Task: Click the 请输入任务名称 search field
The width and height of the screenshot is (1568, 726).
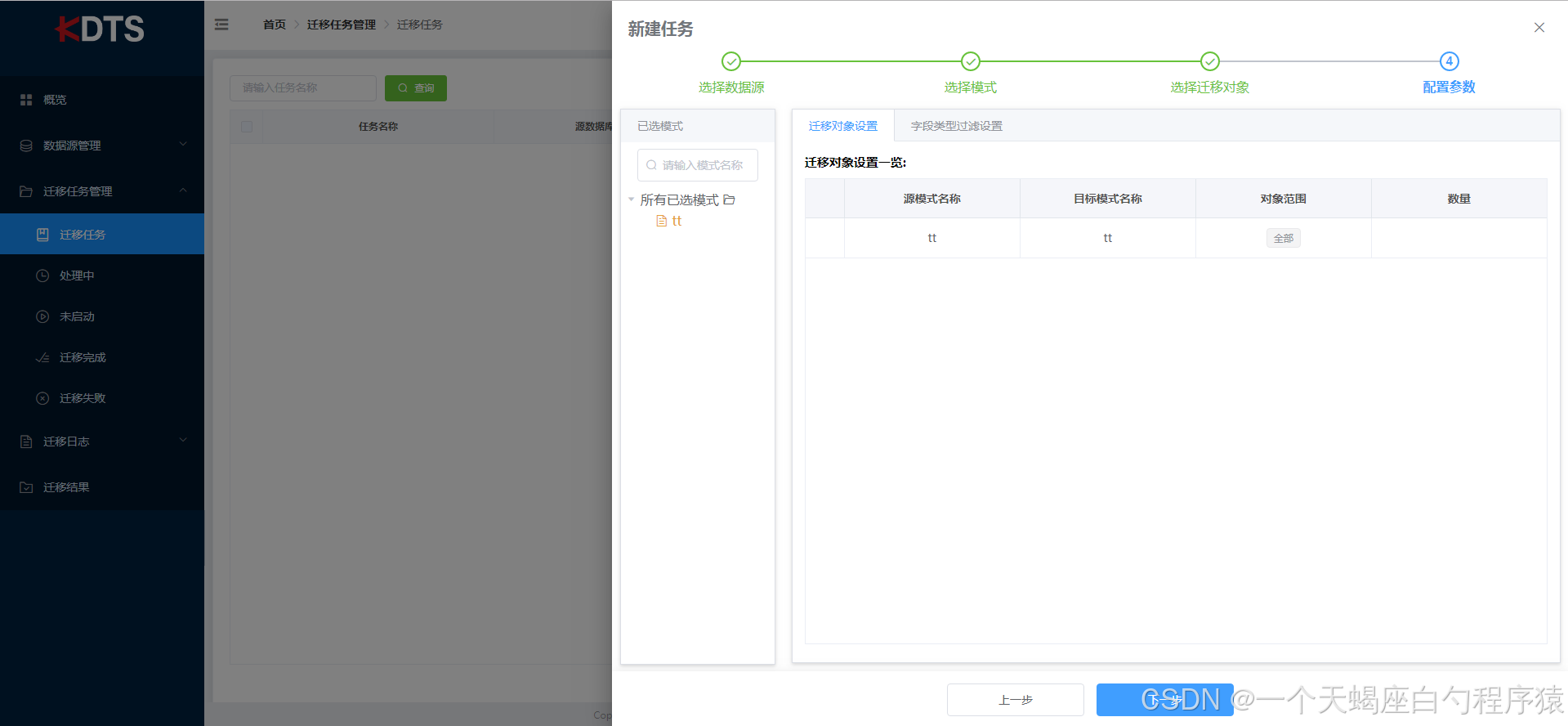Action: point(303,87)
